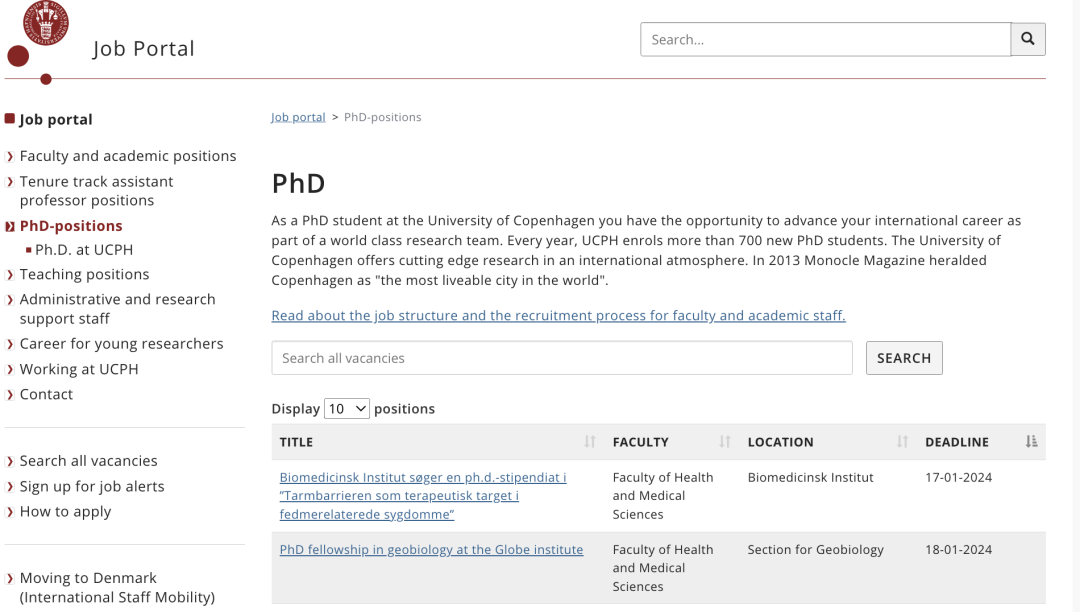Open the Display positions count dropdown
This screenshot has height=612, width=1080.
click(347, 409)
